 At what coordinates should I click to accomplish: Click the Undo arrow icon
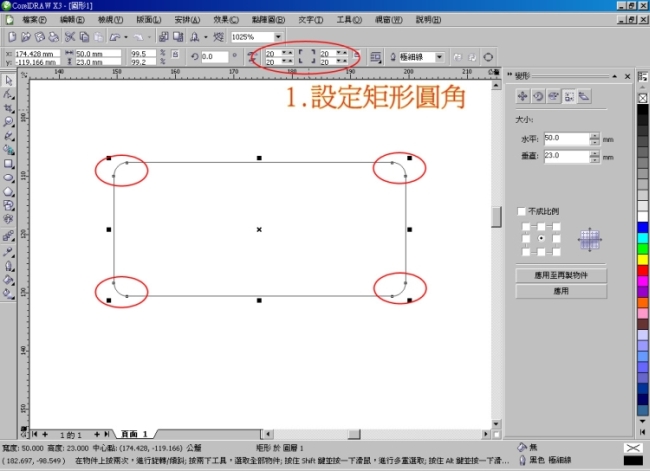[x=114, y=37]
